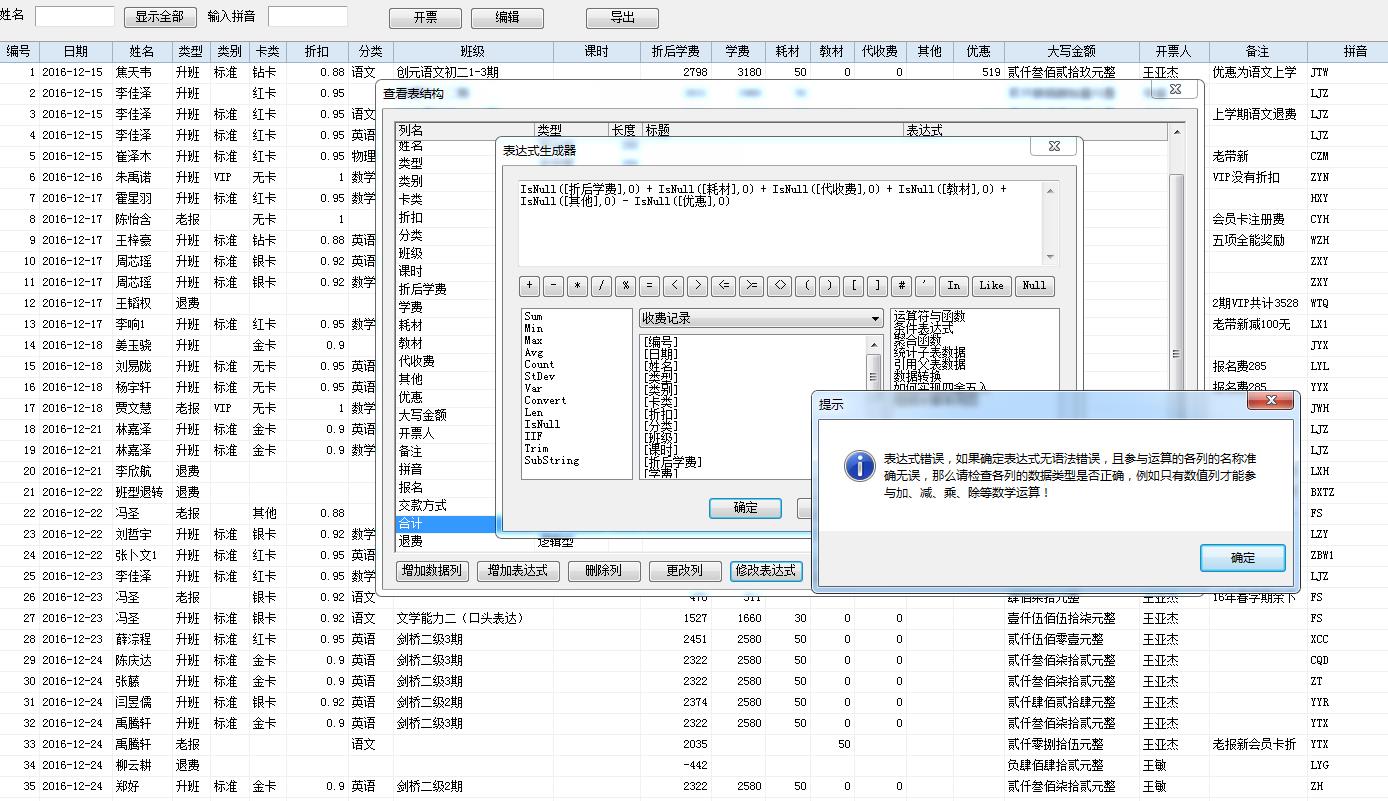Image resolution: width=1388 pixels, height=801 pixels.
Task: Select the Sum function in list
Action: pos(534,316)
